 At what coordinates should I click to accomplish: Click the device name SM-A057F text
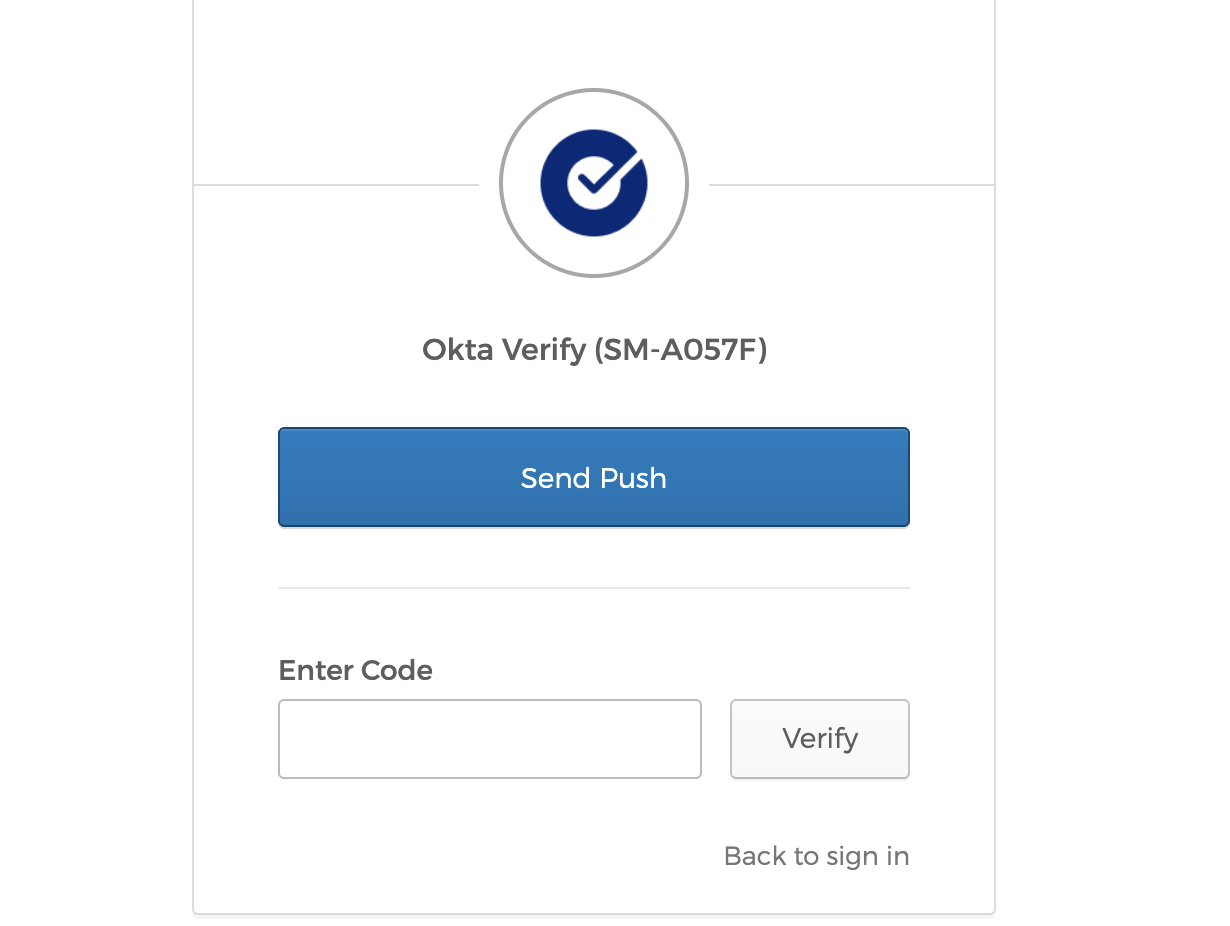680,349
